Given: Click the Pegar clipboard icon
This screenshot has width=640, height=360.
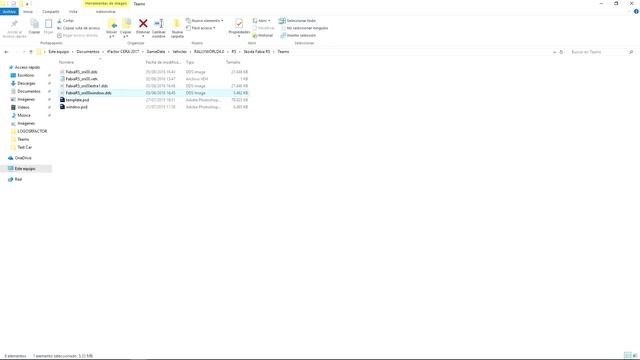Looking at the screenshot, I should tap(48, 24).
